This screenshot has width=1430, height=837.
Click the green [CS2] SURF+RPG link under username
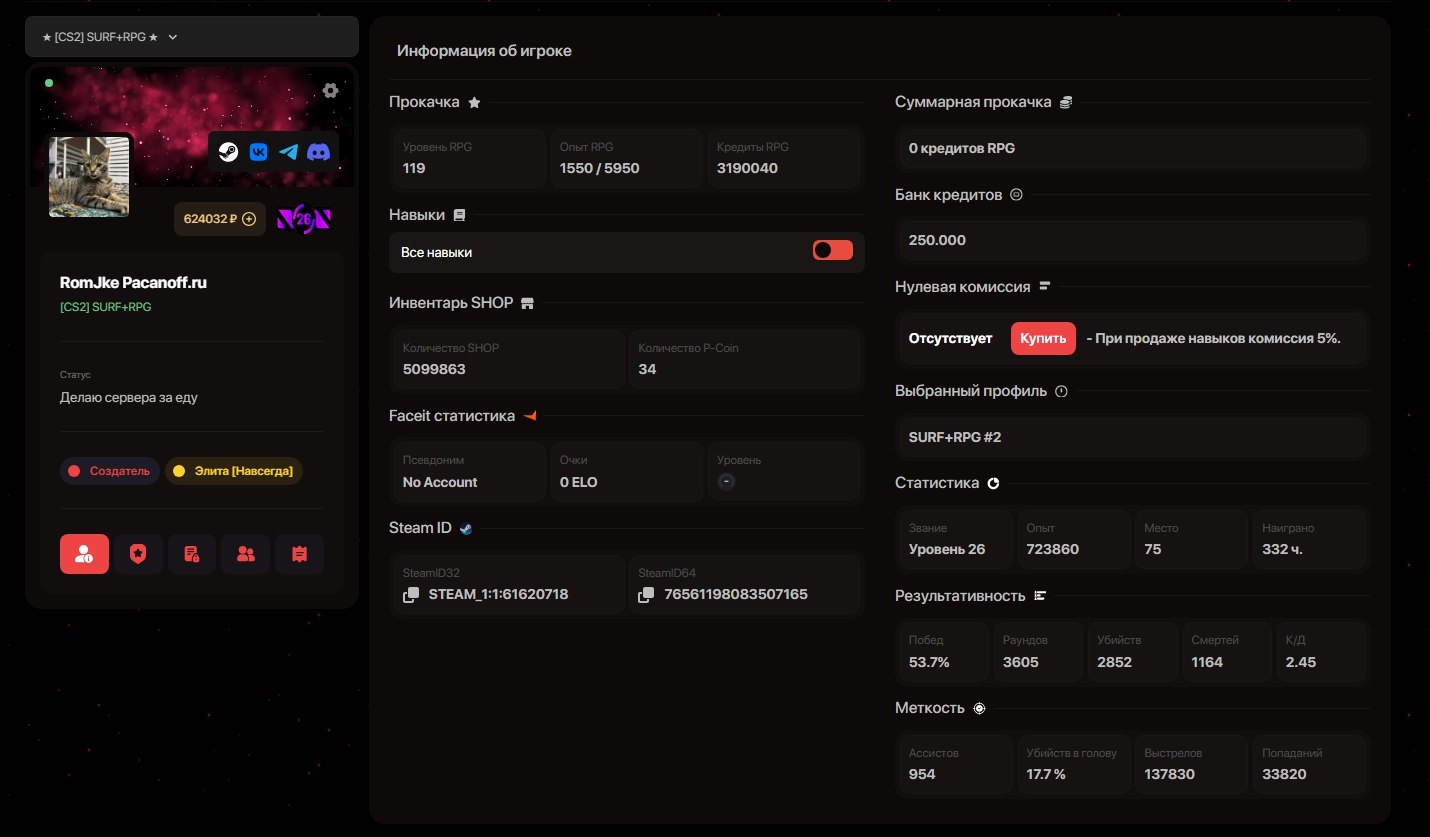(x=106, y=307)
